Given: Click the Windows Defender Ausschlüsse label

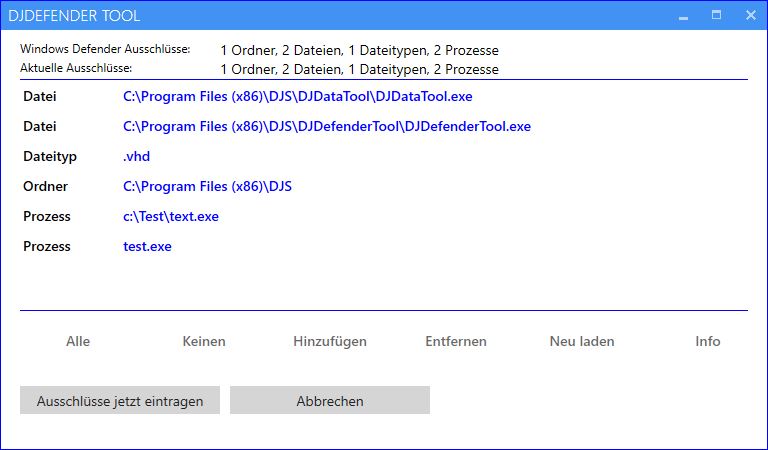Looking at the screenshot, I should click(x=105, y=49).
